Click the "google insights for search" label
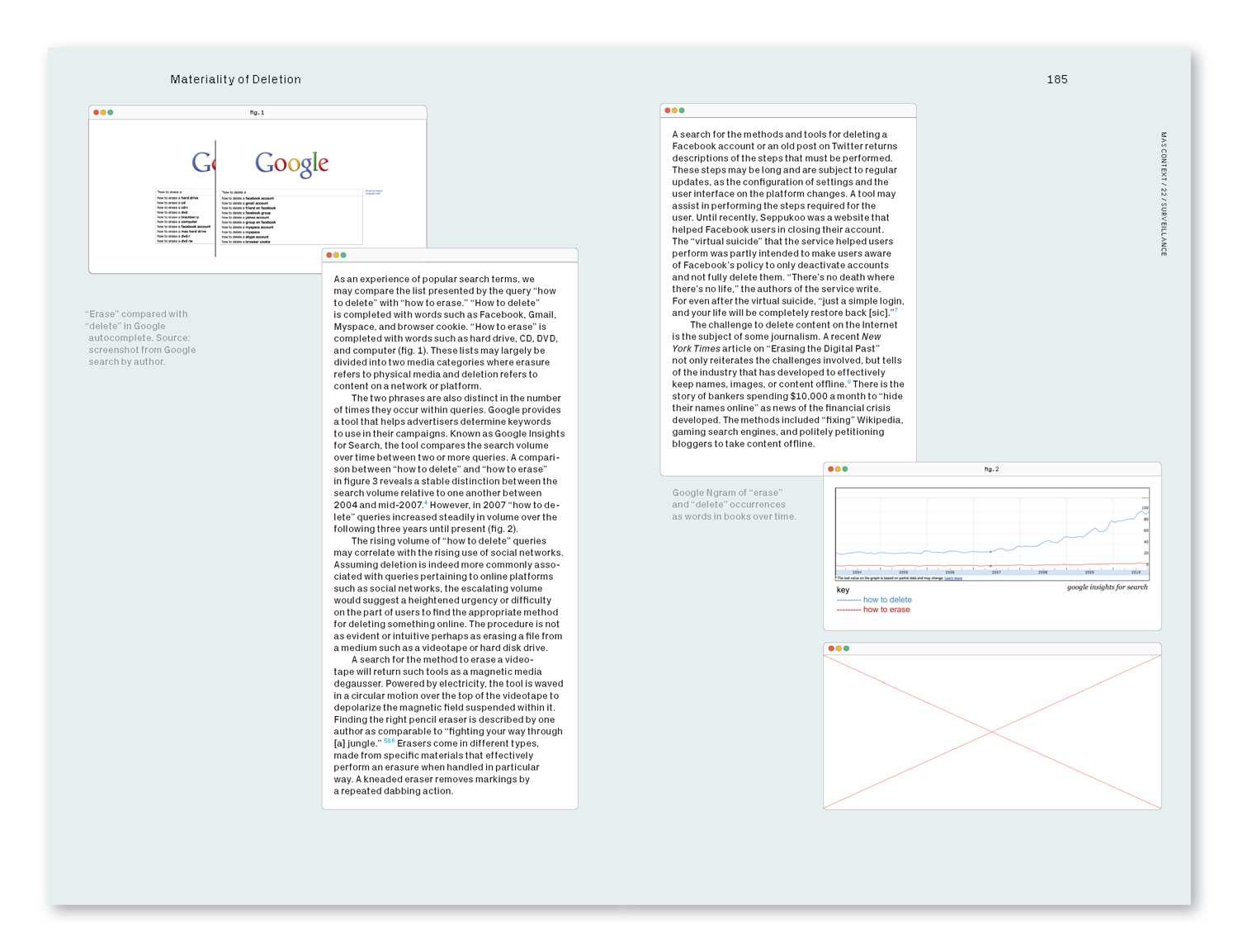The width and height of the screenshot is (1238, 952). pos(1107,587)
